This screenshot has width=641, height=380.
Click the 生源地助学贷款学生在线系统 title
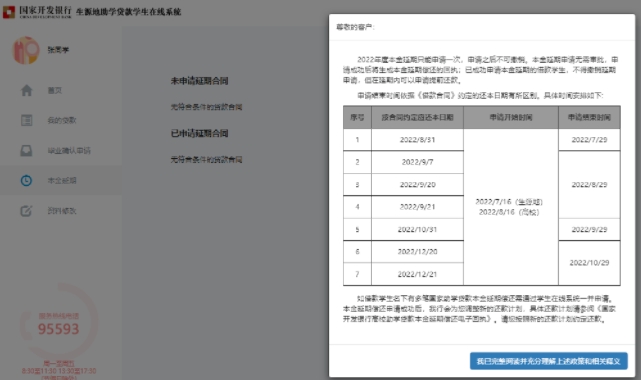tap(128, 12)
